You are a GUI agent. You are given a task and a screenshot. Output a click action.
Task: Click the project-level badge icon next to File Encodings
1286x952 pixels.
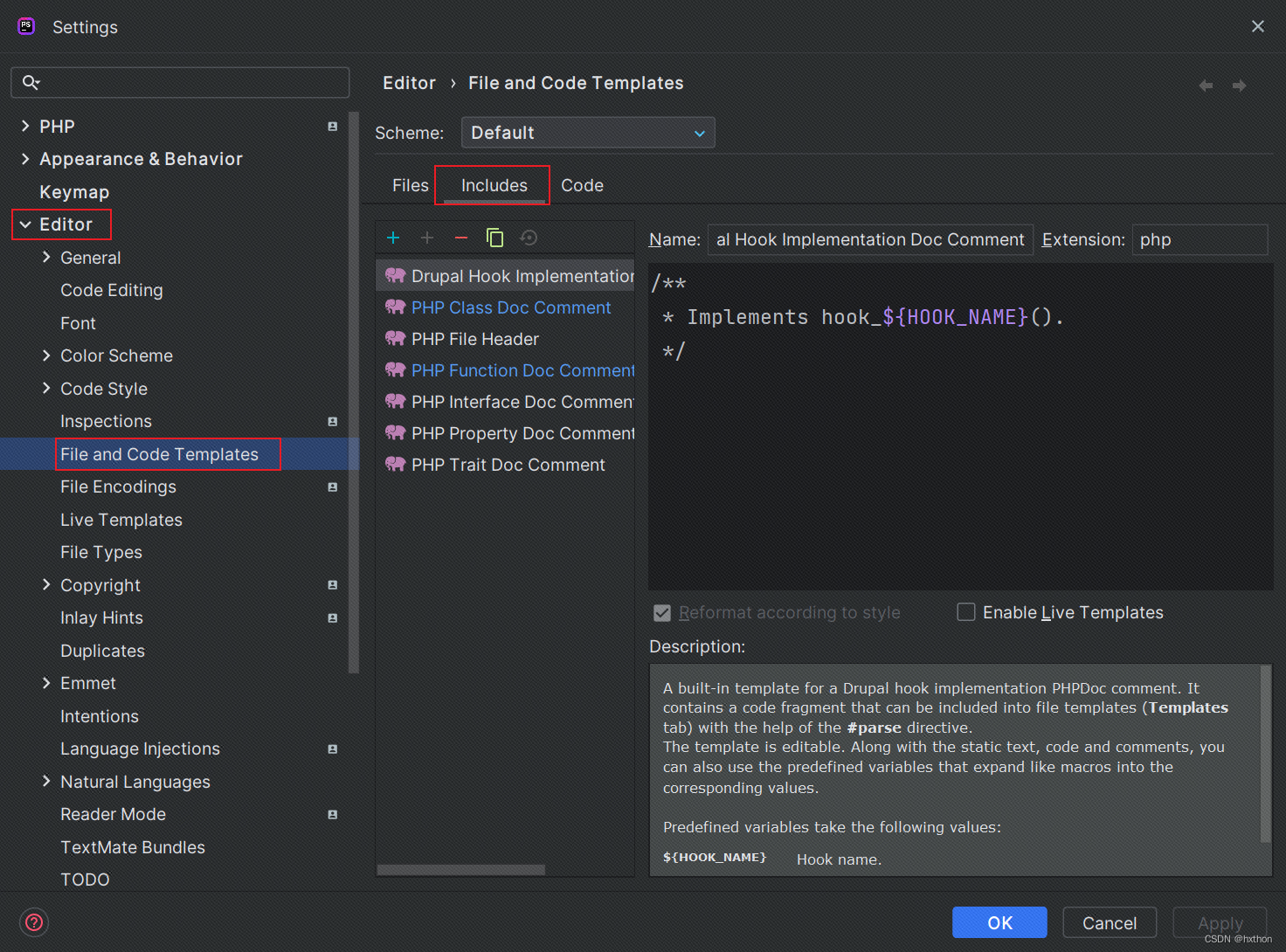point(332,487)
